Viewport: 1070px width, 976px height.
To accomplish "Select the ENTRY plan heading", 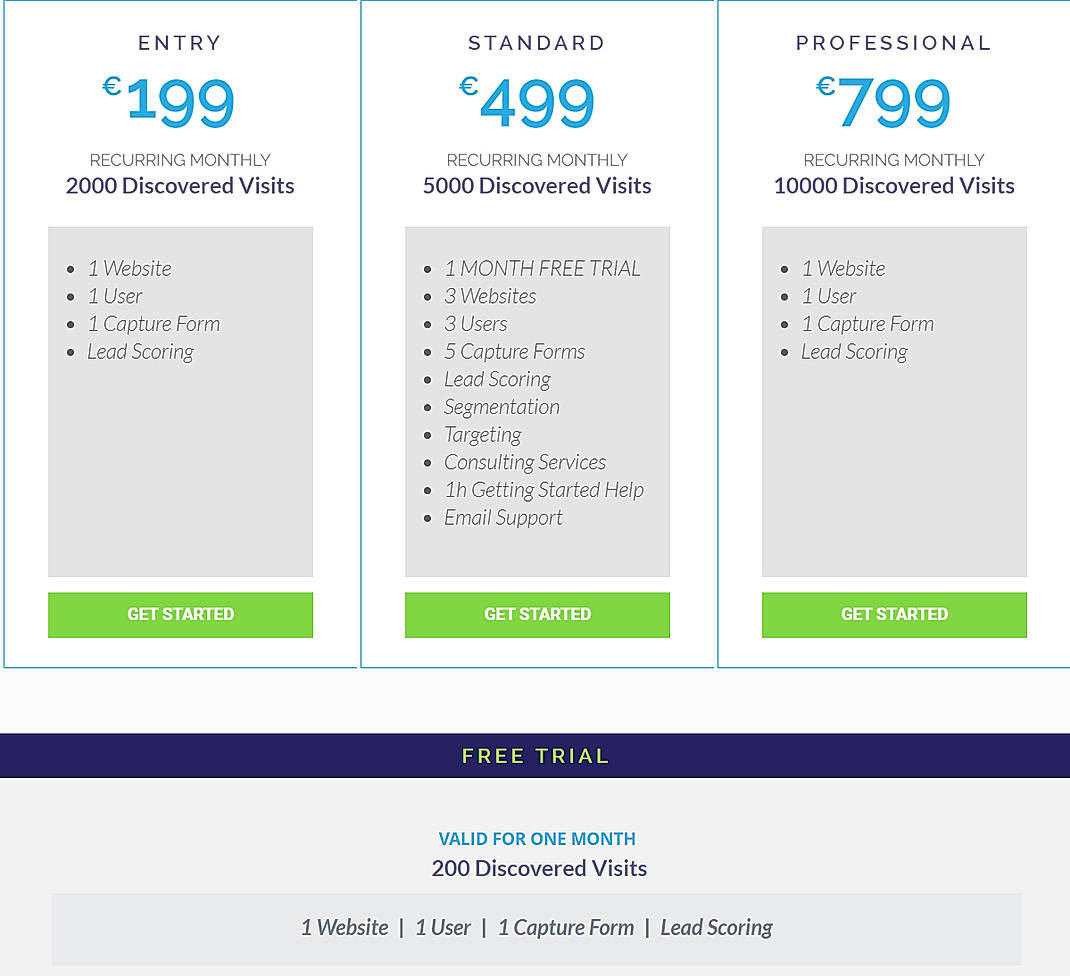I will 180,43.
